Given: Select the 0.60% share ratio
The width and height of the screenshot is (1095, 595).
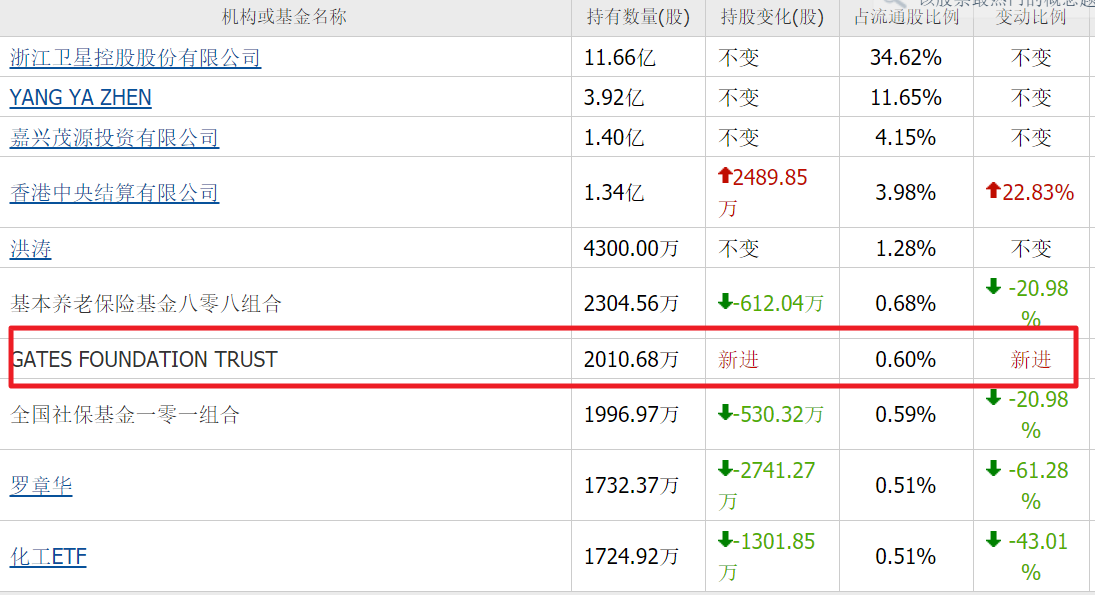Looking at the screenshot, I should tap(906, 360).
